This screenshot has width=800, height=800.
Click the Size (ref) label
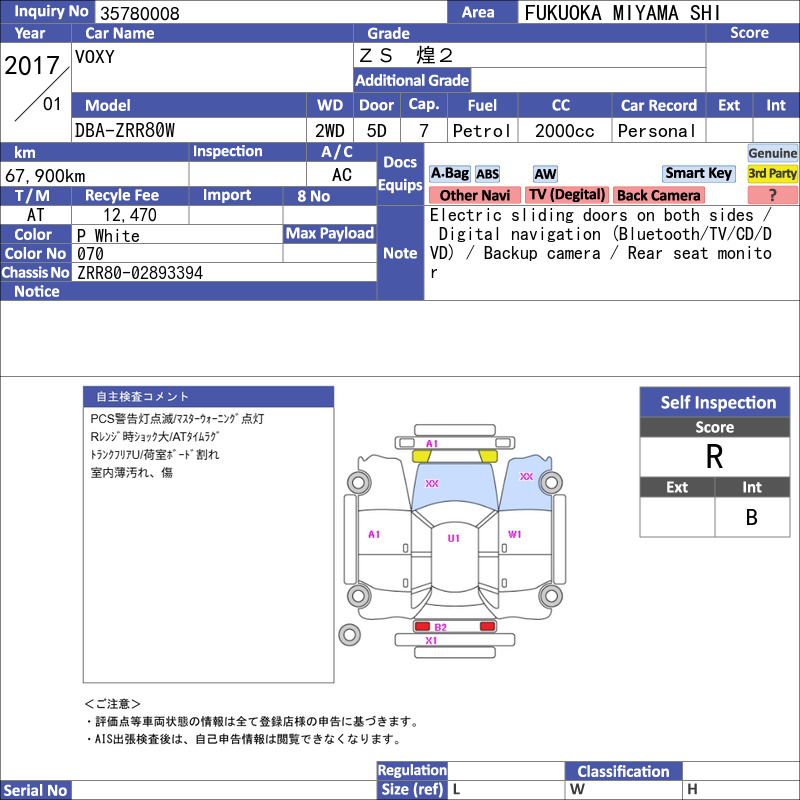412,789
